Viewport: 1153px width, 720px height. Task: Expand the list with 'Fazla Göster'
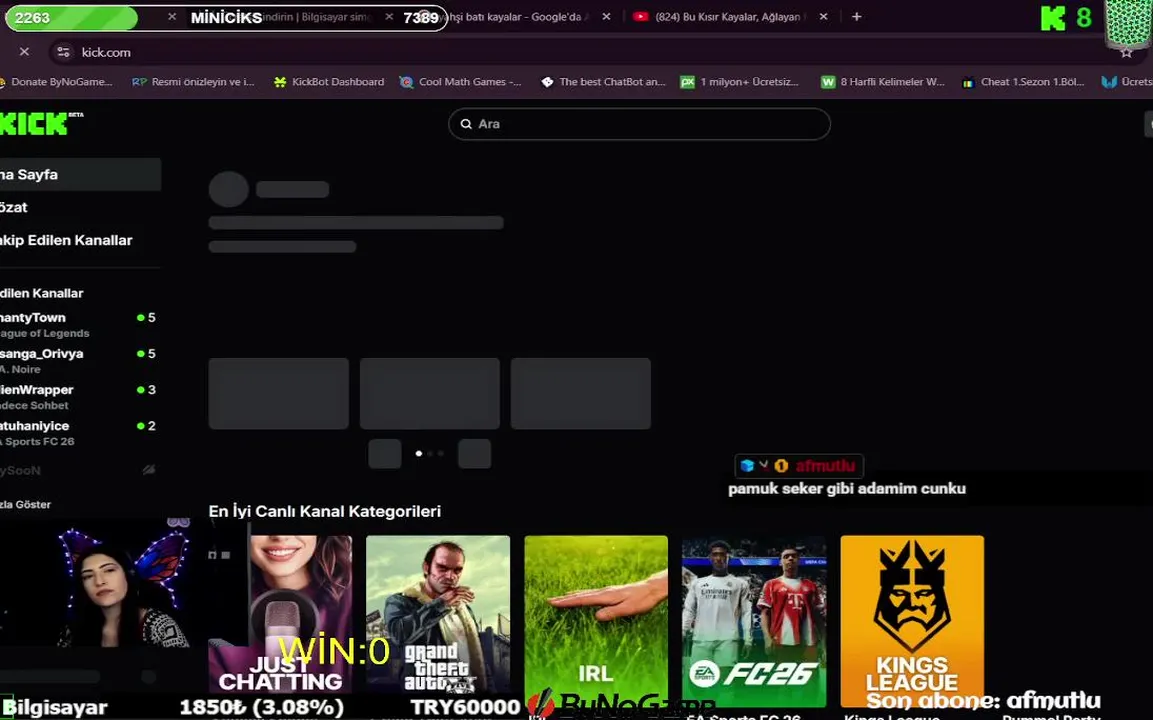click(26, 505)
